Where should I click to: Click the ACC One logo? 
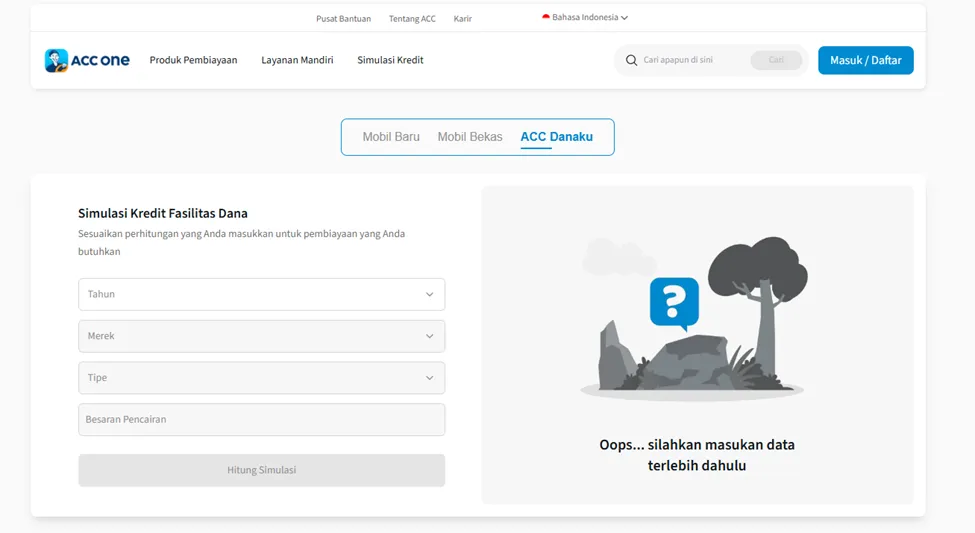[x=87, y=60]
